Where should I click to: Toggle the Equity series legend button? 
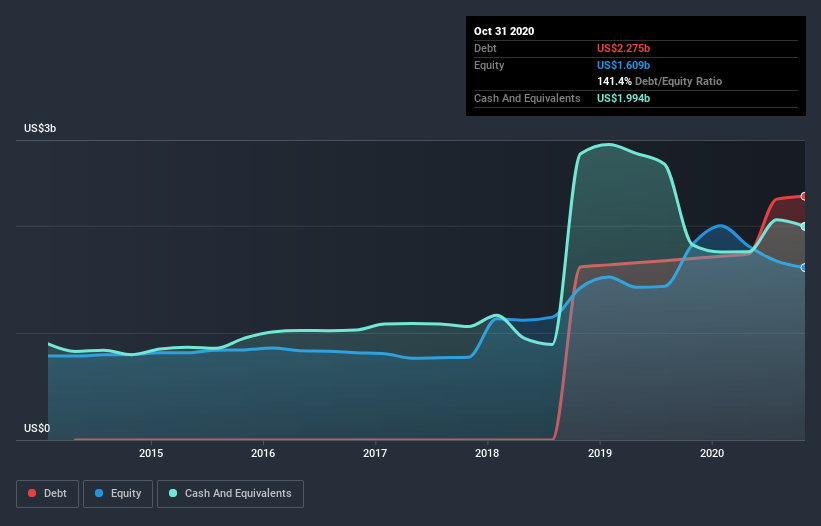118,494
